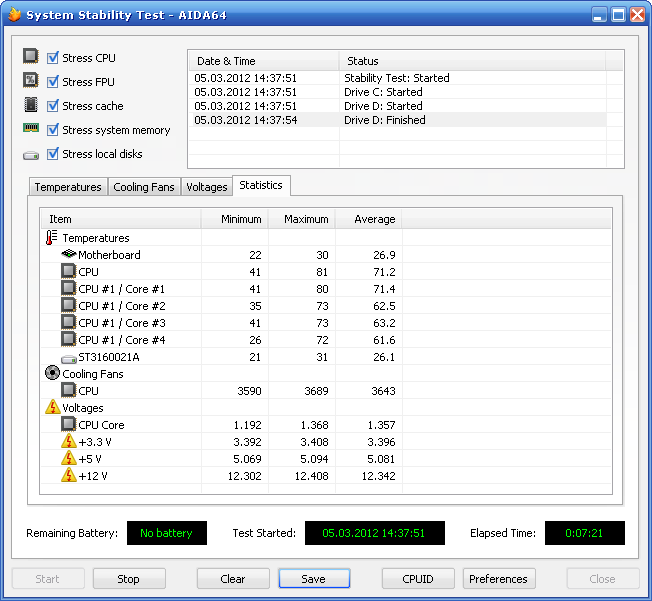This screenshot has height=601, width=652.
Task: Switch to the Temperatures tab
Action: tap(68, 187)
